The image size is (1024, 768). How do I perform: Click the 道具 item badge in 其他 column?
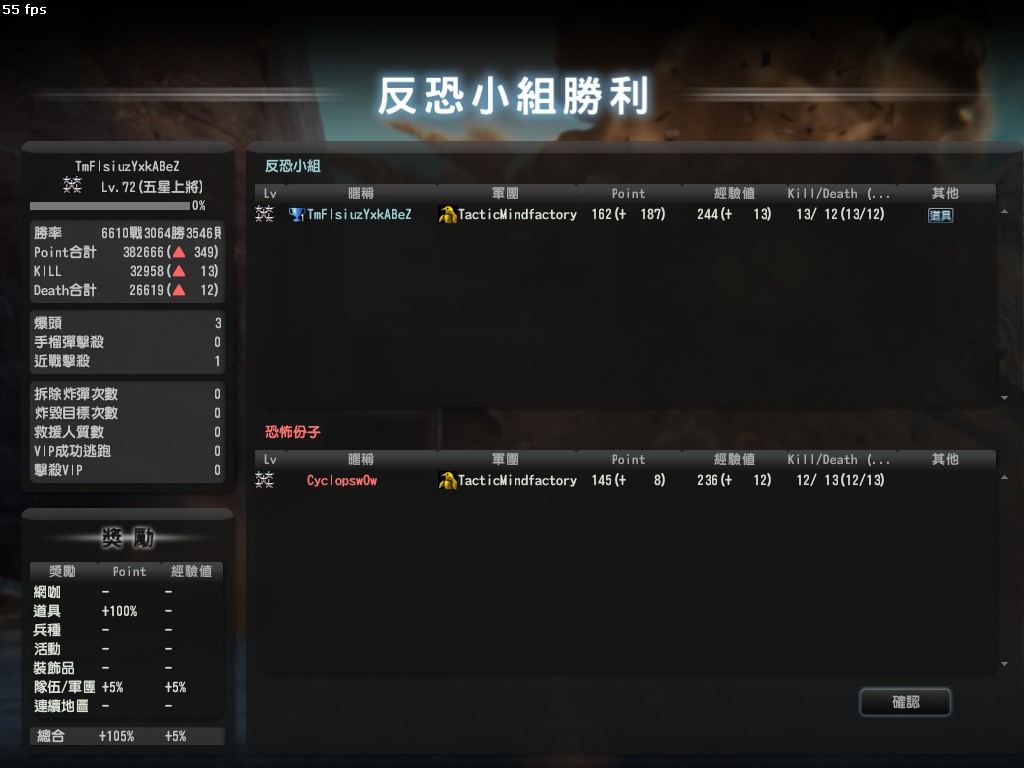[x=940, y=215]
